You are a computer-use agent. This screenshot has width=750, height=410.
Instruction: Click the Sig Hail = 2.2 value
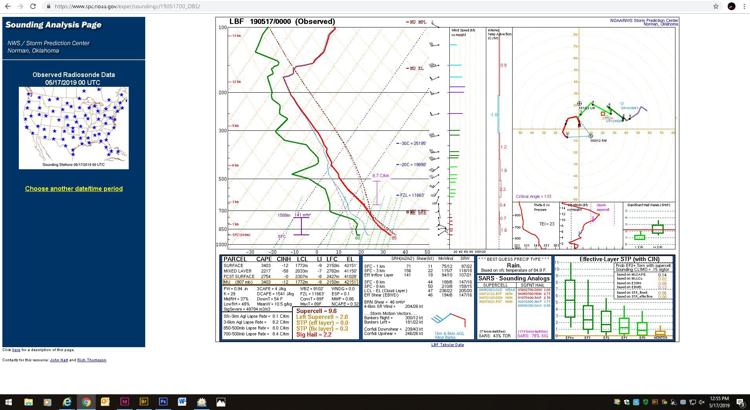tap(313, 335)
